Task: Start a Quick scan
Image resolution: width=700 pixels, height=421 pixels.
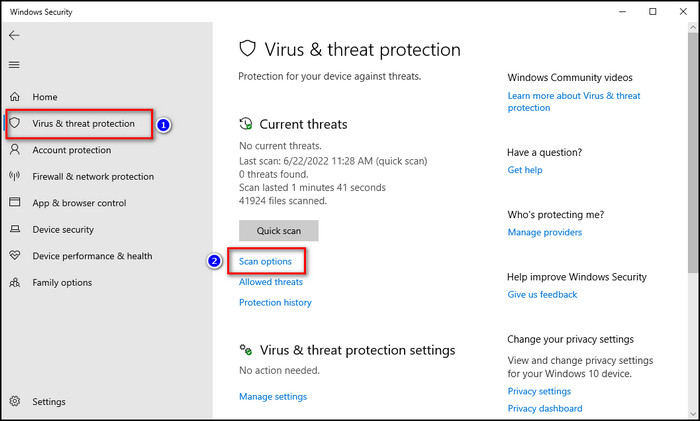Action: tap(279, 230)
